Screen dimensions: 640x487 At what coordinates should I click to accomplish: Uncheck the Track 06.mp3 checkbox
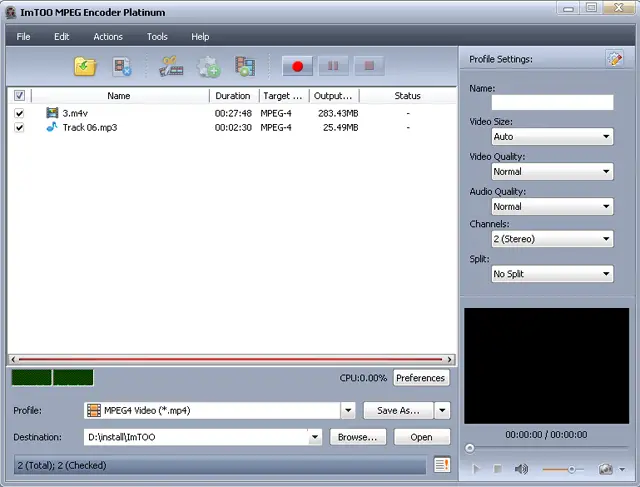[19, 127]
